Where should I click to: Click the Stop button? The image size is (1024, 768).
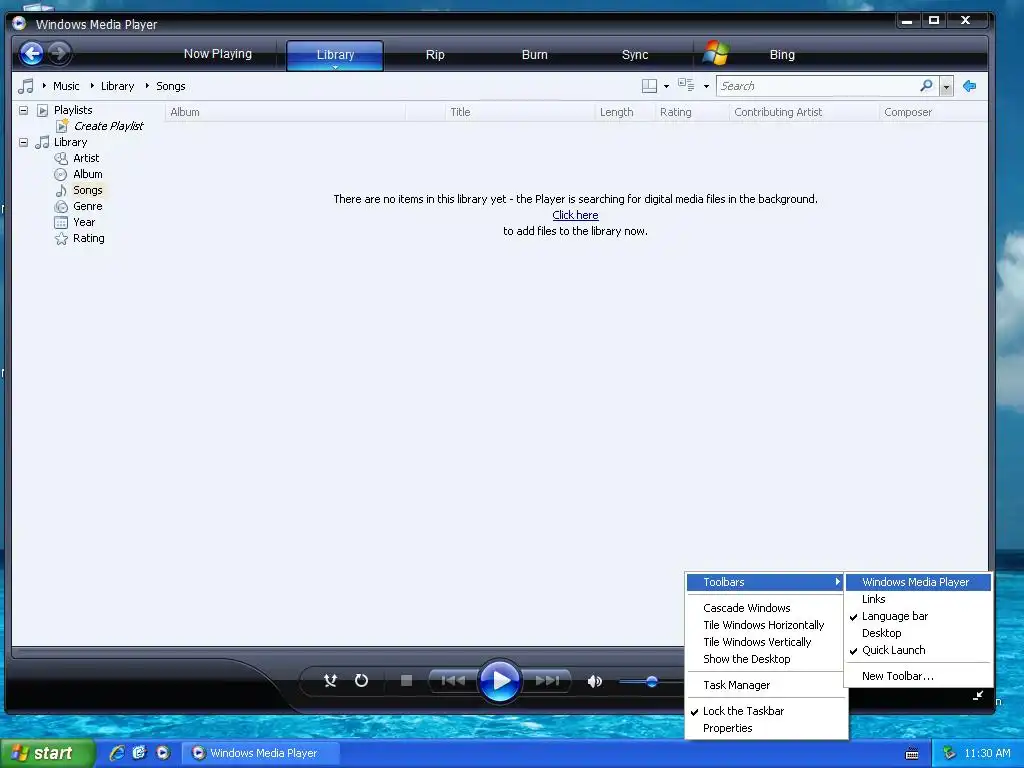[x=406, y=681]
